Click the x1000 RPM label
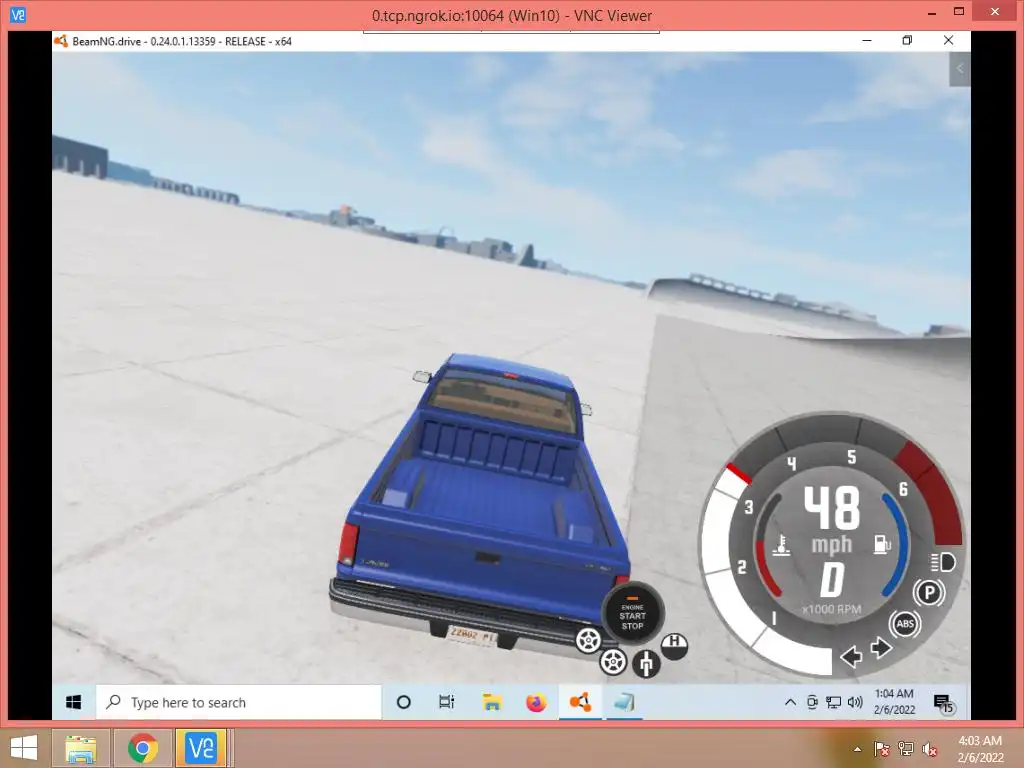This screenshot has width=1024, height=768. (831, 609)
